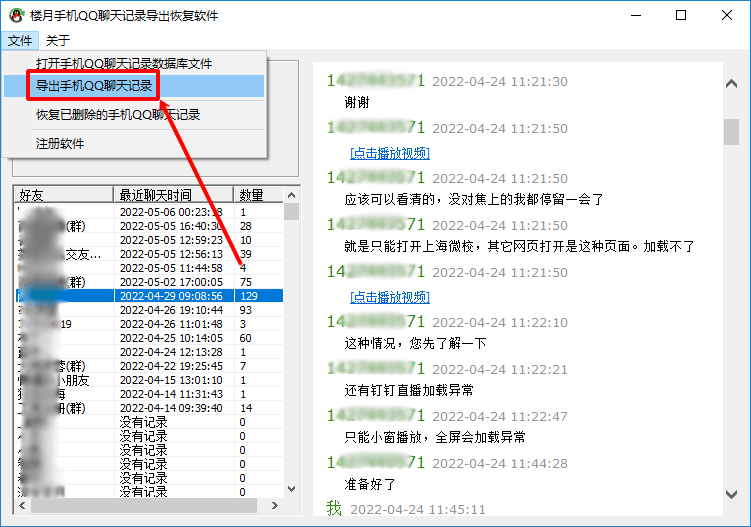
Task: Click friend list vertical scrollbar thumb
Action: click(291, 211)
